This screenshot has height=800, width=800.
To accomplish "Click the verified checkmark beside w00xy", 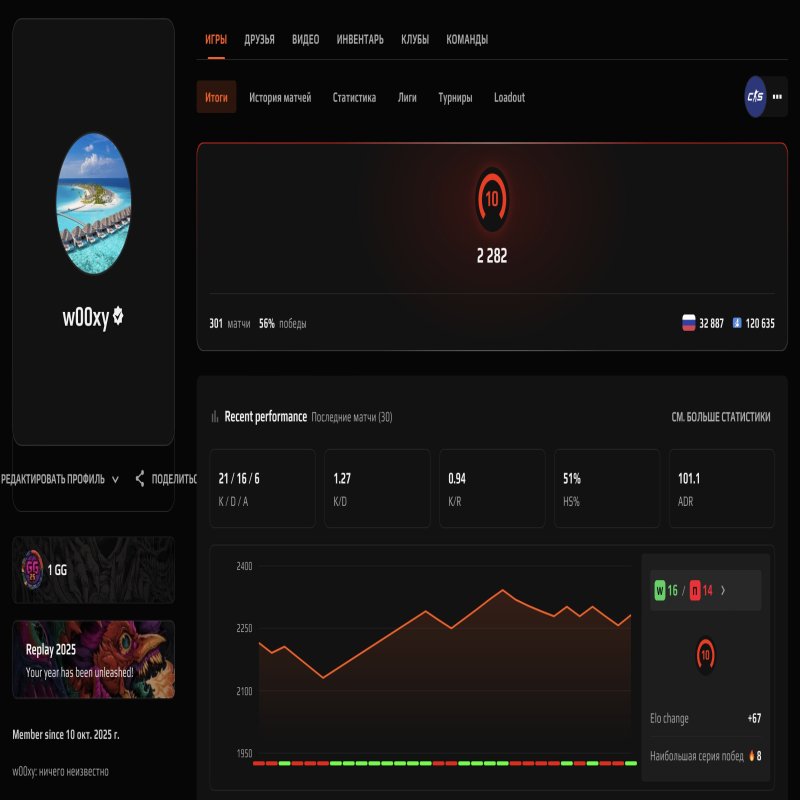I will point(117,317).
